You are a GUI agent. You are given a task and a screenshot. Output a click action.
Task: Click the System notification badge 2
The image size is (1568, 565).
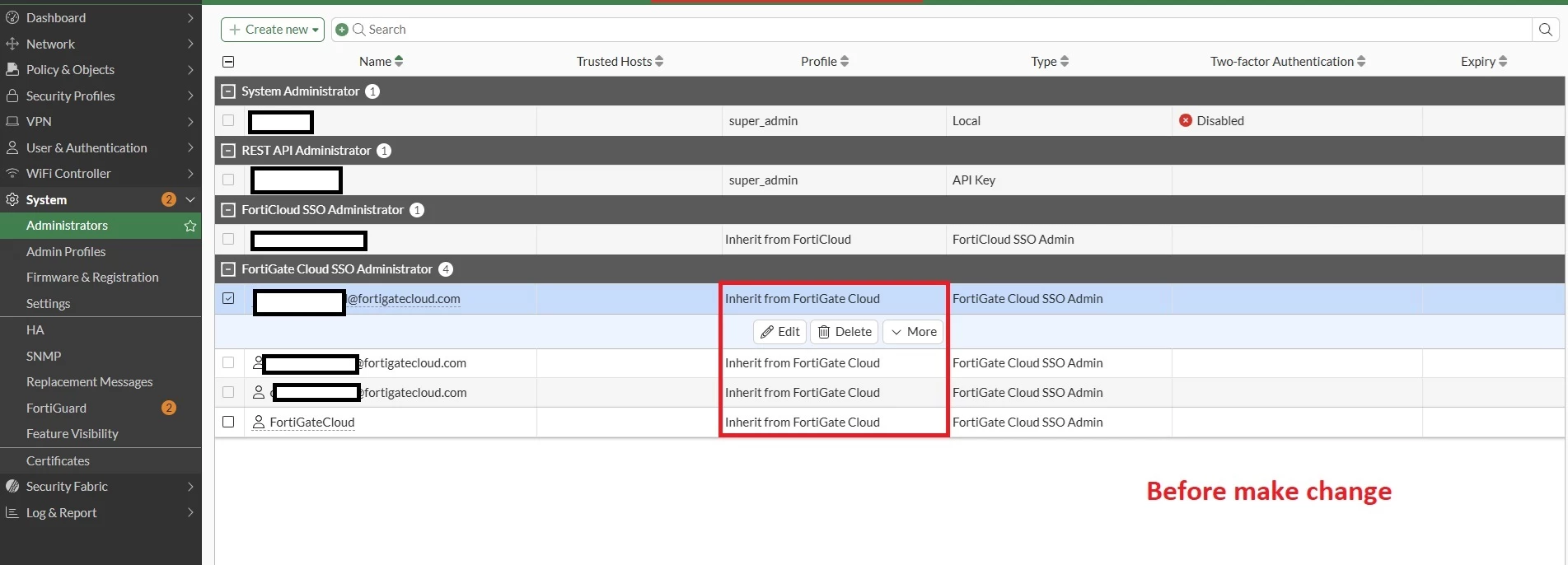(169, 199)
